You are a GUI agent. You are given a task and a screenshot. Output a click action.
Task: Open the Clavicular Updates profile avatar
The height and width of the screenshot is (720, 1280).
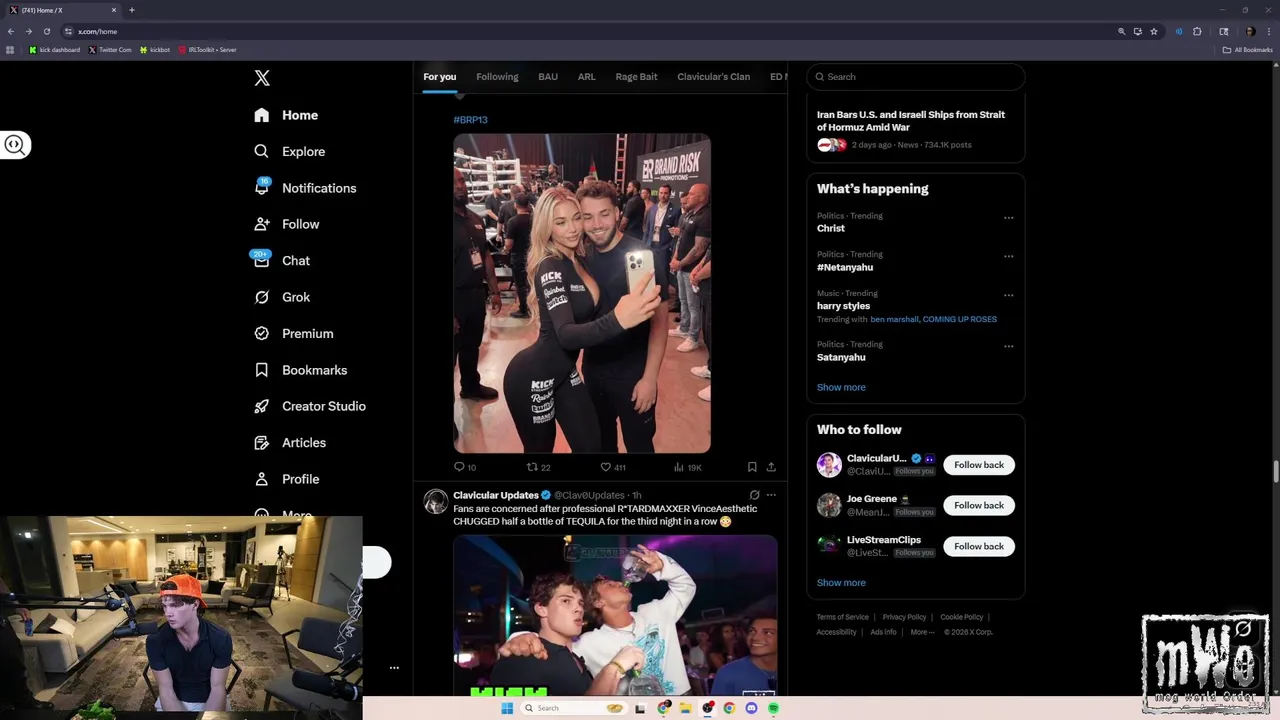tap(435, 502)
